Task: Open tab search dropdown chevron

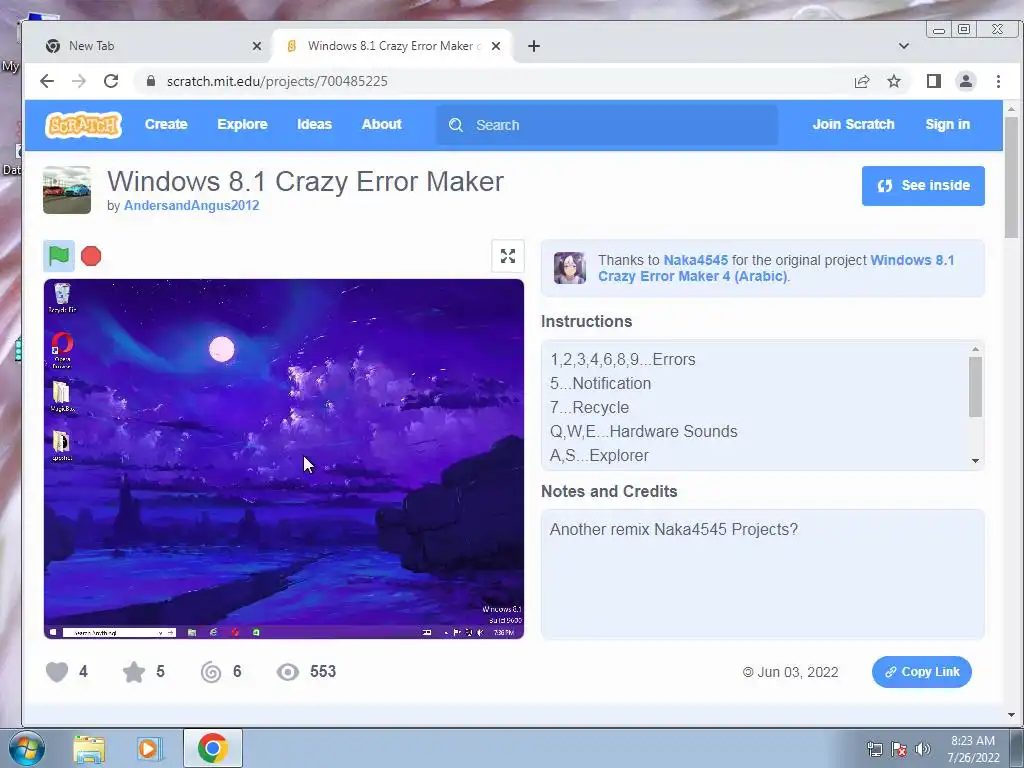Action: pos(904,46)
